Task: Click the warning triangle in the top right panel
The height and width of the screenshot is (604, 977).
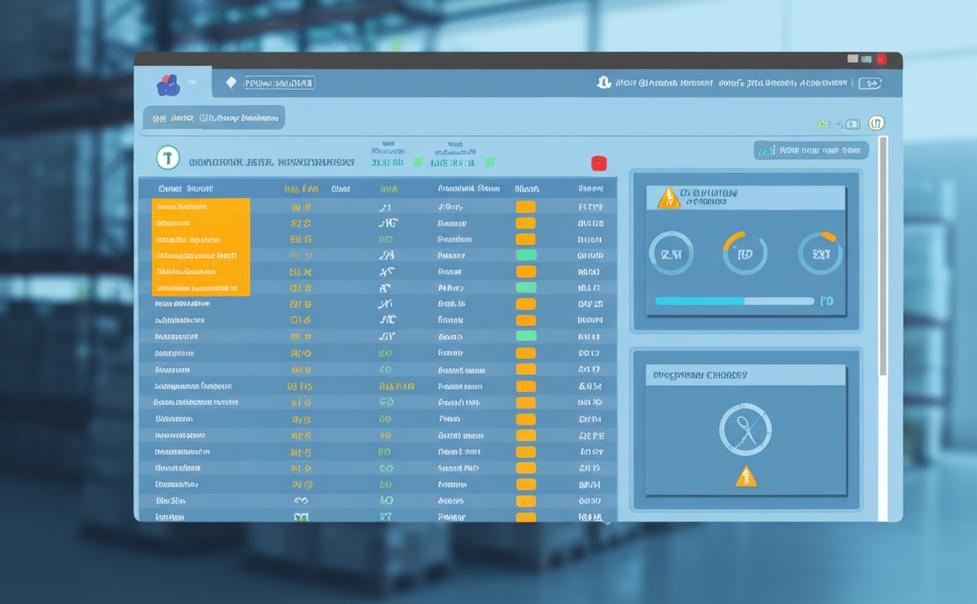Action: [667, 198]
